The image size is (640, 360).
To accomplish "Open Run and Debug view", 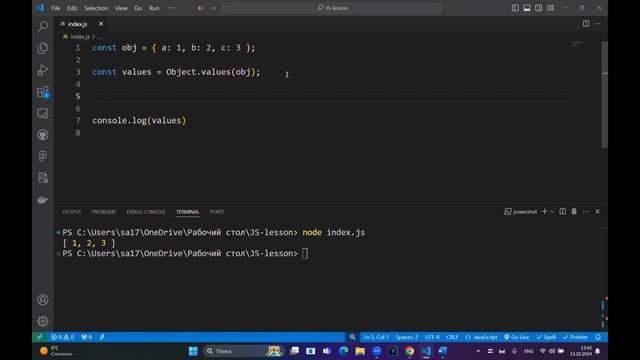I will pos(42,70).
